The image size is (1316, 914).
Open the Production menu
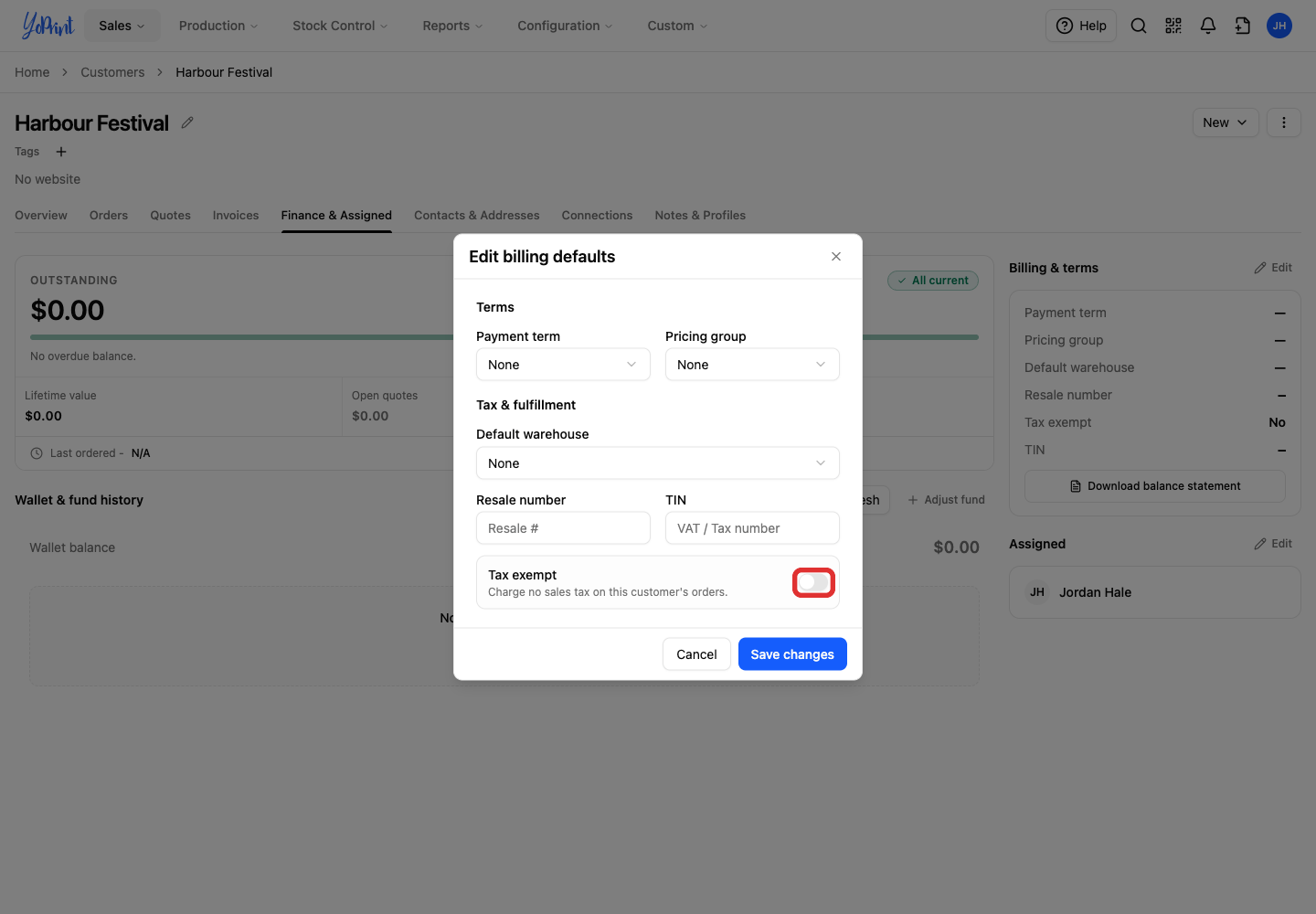(x=218, y=26)
